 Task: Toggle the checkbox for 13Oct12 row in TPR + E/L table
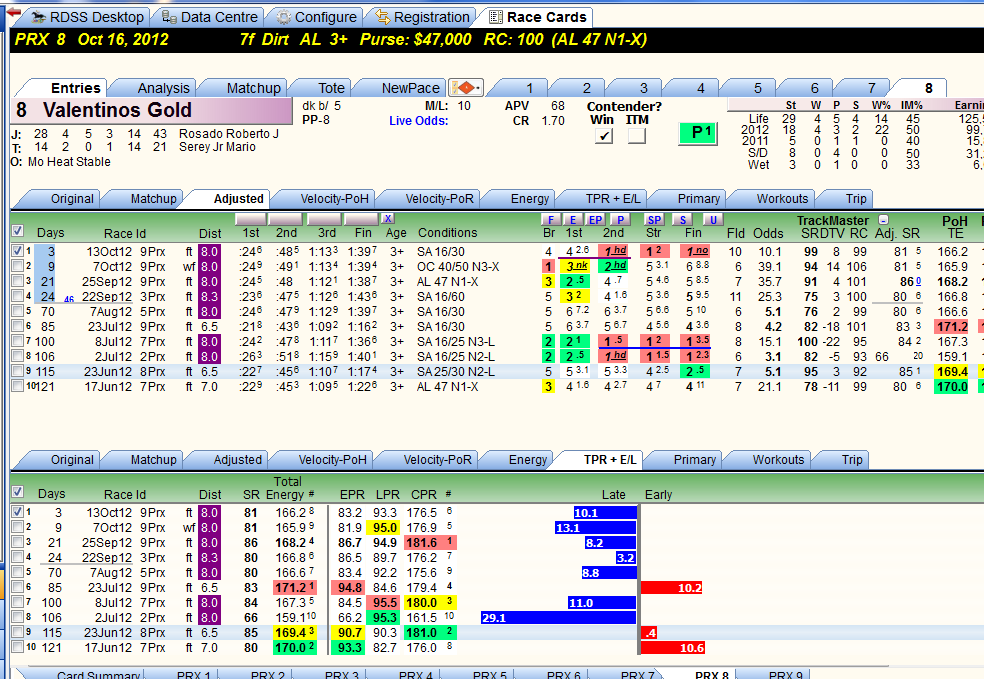pos(18,512)
